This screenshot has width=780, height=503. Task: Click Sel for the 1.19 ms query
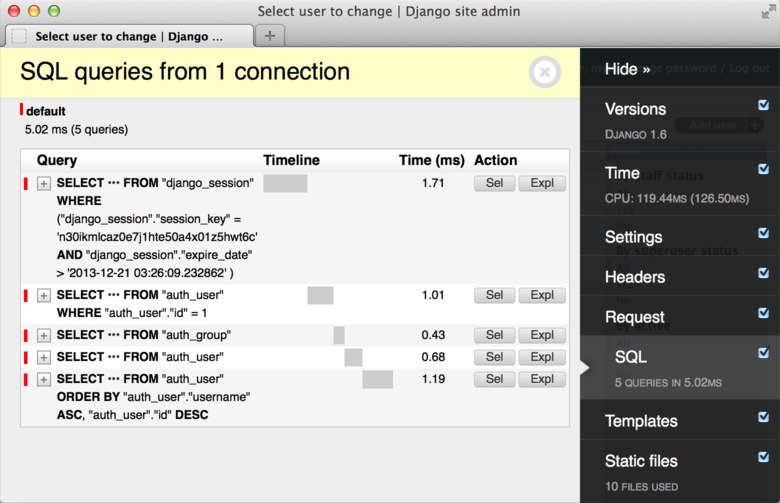pyautogui.click(x=494, y=379)
